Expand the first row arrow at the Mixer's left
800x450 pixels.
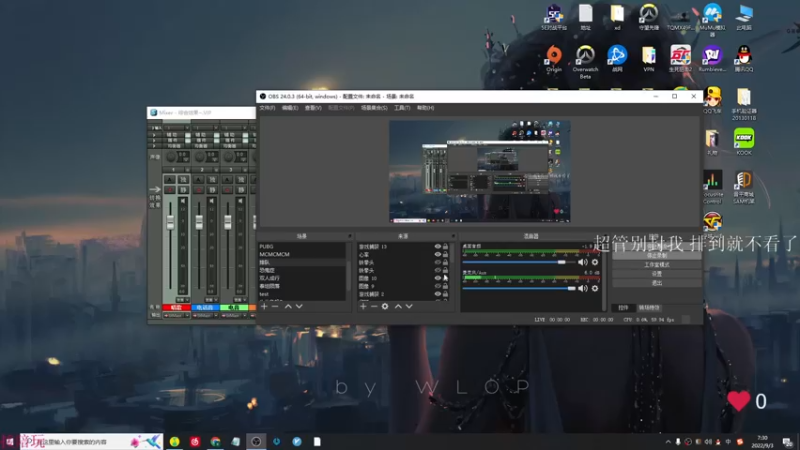[154, 135]
